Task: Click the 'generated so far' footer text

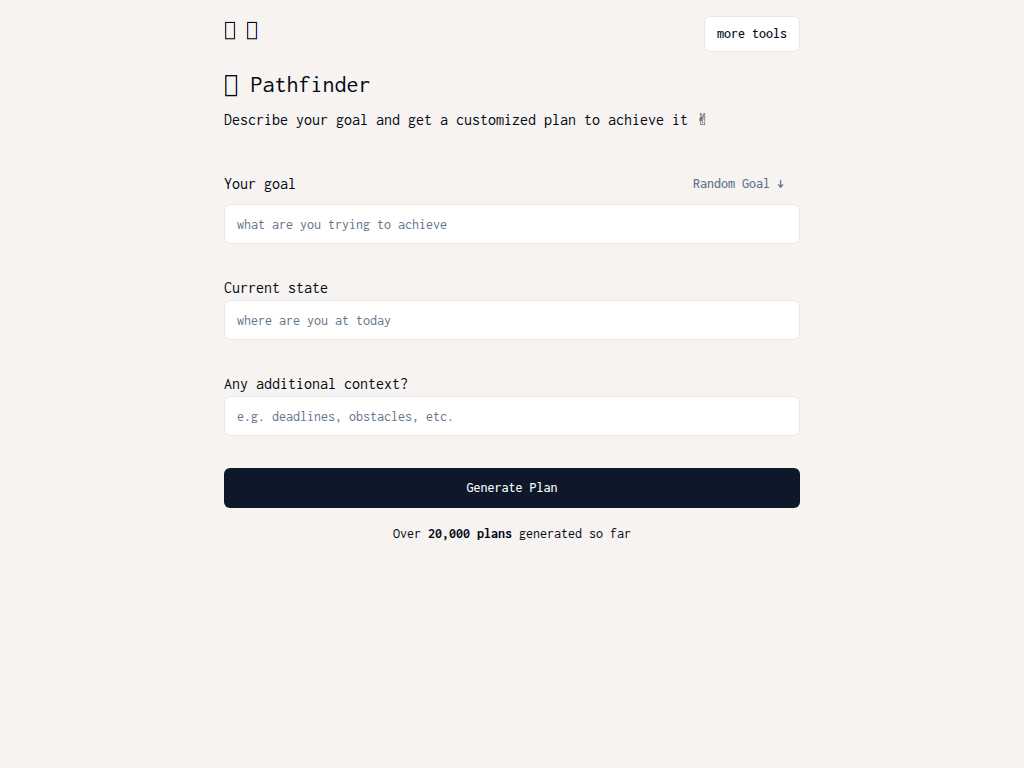Action: click(x=575, y=534)
